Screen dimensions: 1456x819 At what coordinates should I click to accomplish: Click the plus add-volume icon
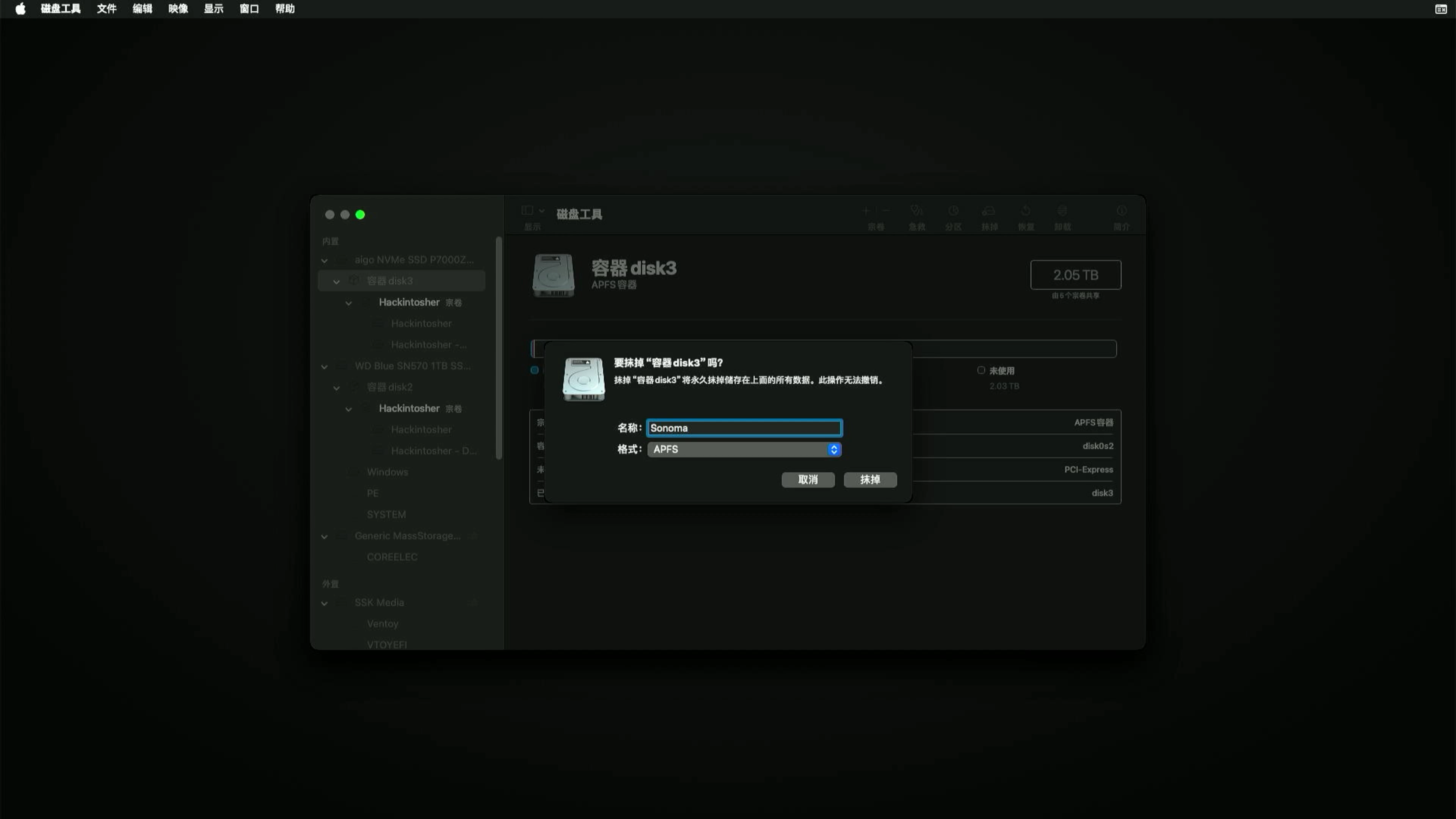pos(865,210)
